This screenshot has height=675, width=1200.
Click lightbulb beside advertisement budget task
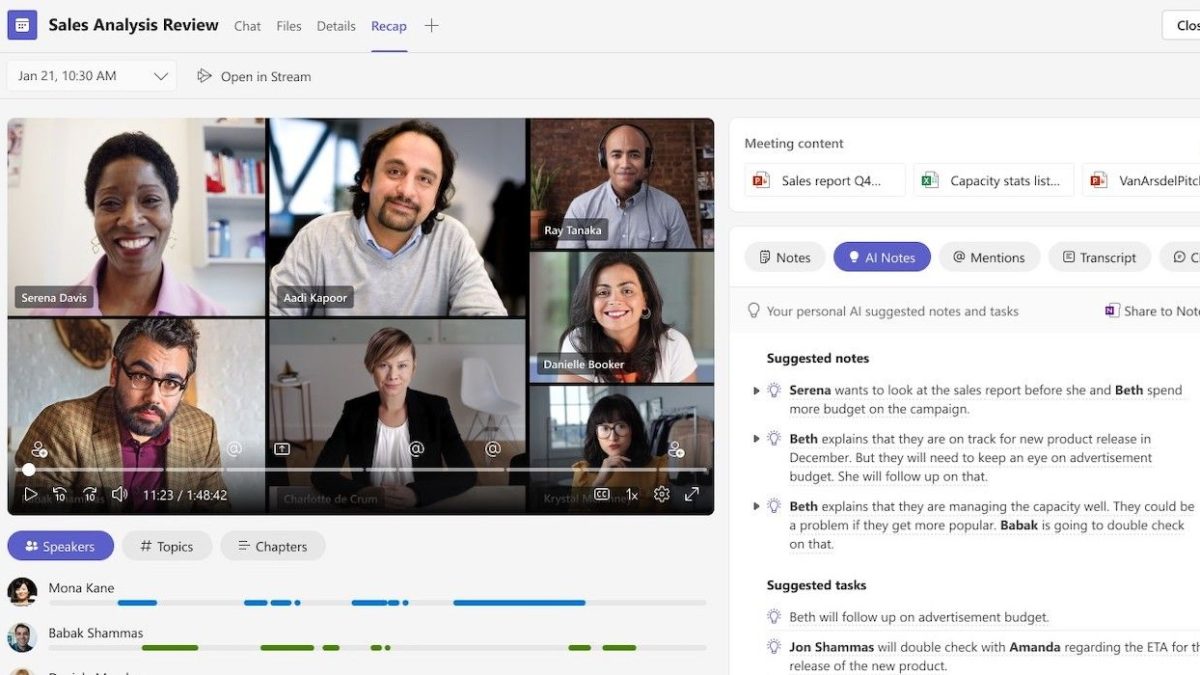click(x=774, y=617)
